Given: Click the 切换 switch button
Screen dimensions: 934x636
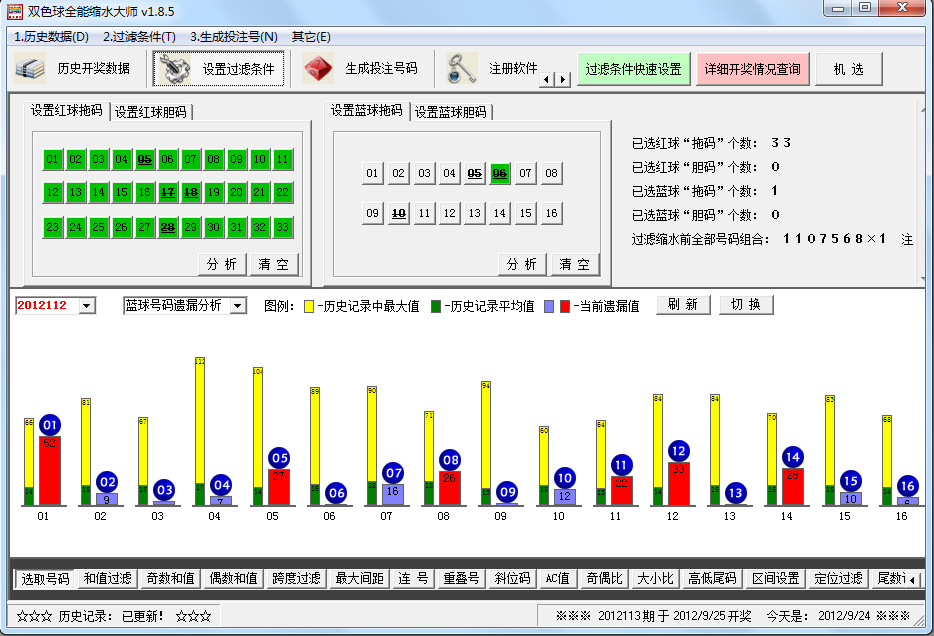Looking at the screenshot, I should (746, 304).
